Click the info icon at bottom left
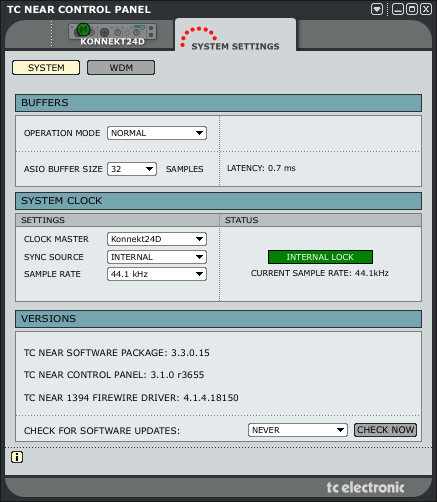 17,457
